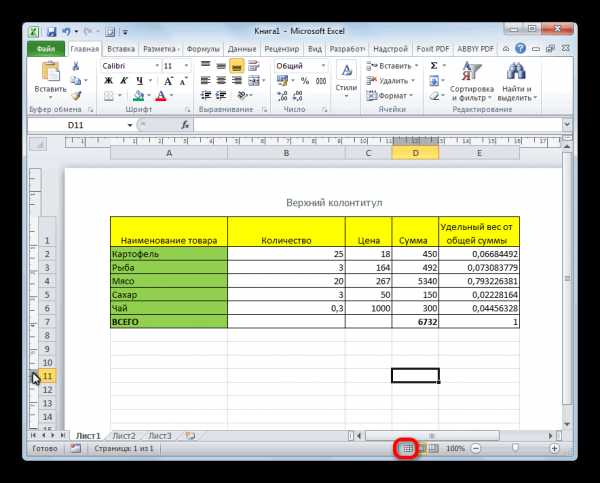This screenshot has width=600, height=483.
Task: Click the insert function fx icon
Action: click(x=185, y=125)
